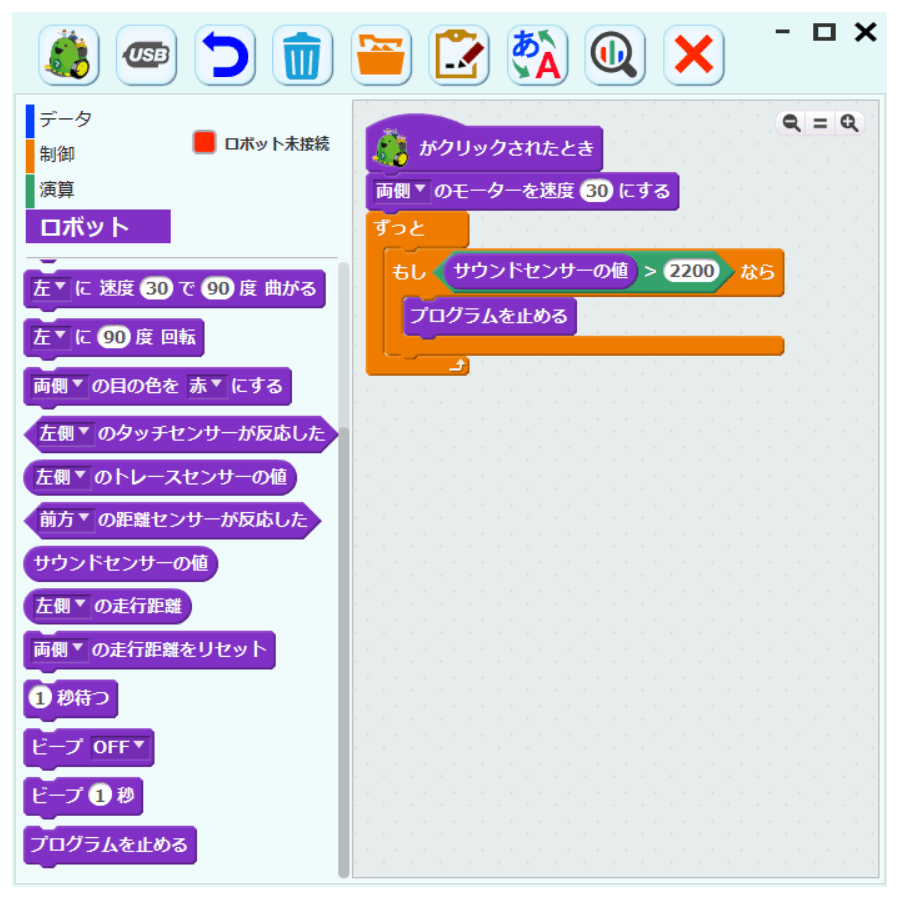Open the chart magnifier icon
This screenshot has height=900, width=900.
pyautogui.click(x=615, y=55)
